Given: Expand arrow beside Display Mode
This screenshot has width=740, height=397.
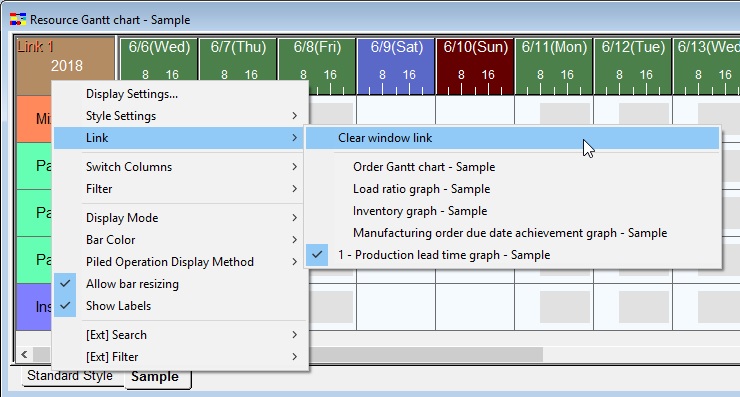Looking at the screenshot, I should point(294,218).
